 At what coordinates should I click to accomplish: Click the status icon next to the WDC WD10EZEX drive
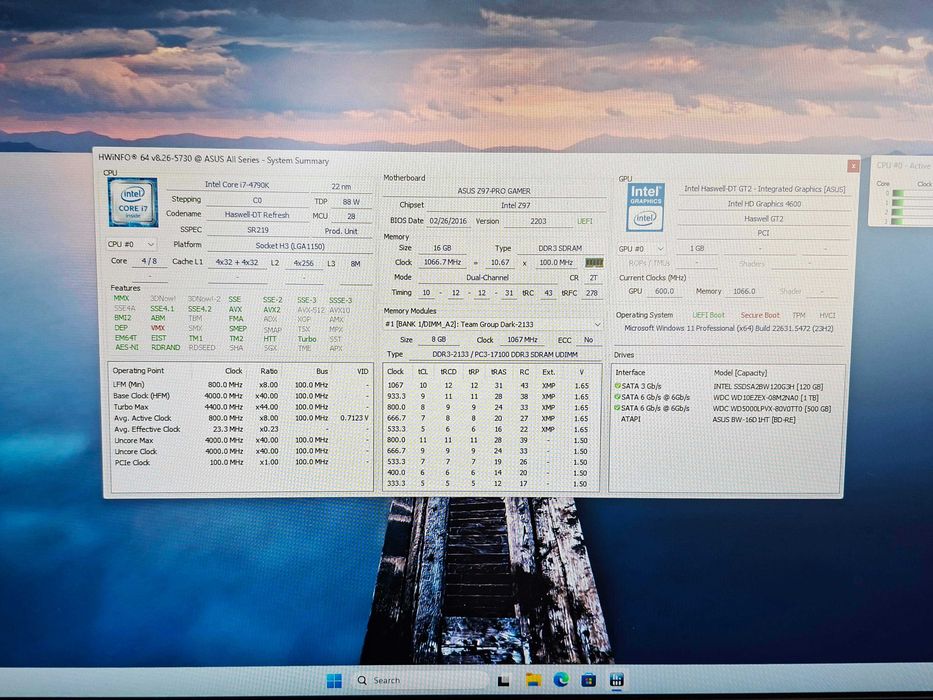(x=618, y=397)
